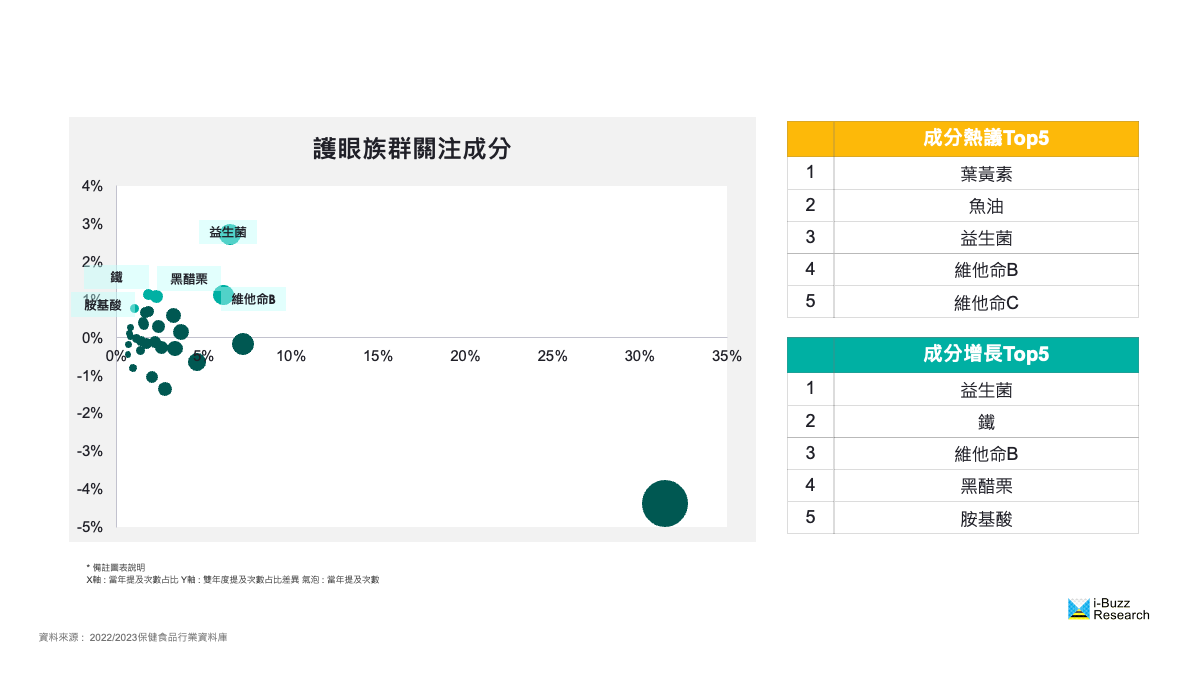1200x675 pixels.
Task: Select the 葉黃素 cell in the table
Action: [x=985, y=174]
